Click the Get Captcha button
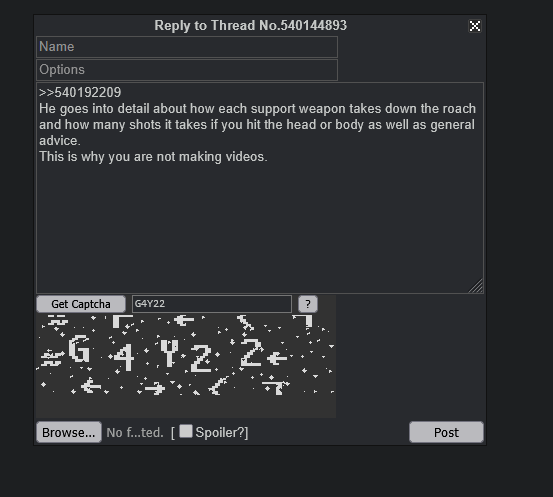This screenshot has height=497, width=553. click(81, 304)
